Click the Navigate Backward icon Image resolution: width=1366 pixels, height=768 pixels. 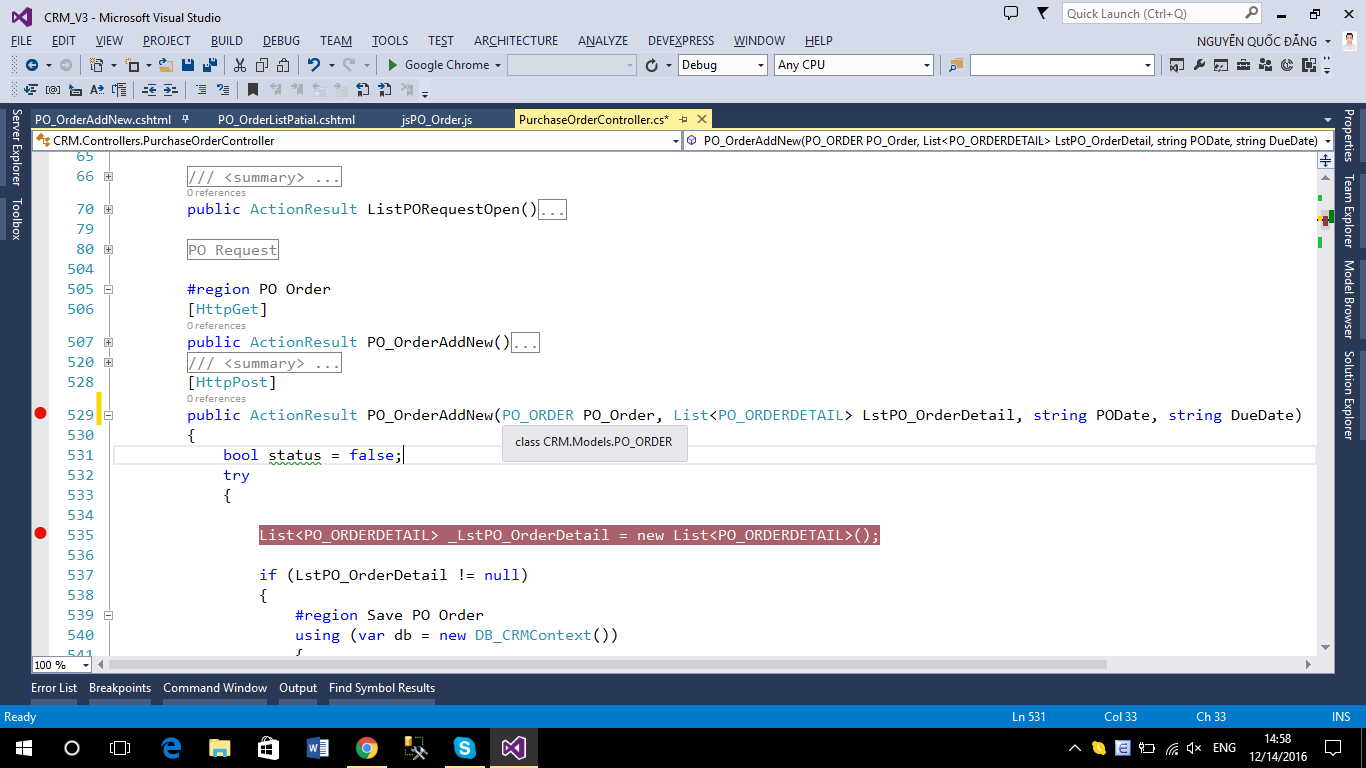click(x=32, y=65)
